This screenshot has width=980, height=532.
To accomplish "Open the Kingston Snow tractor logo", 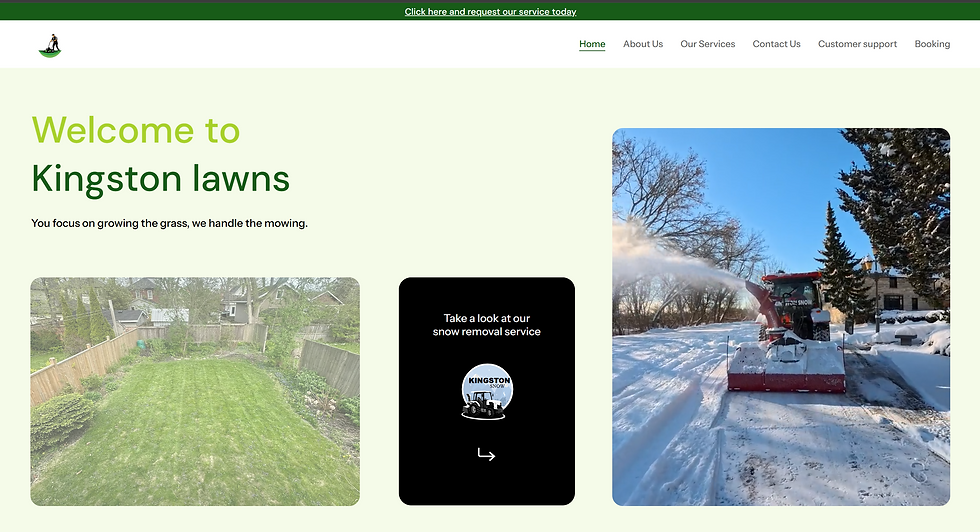I will coord(487,391).
